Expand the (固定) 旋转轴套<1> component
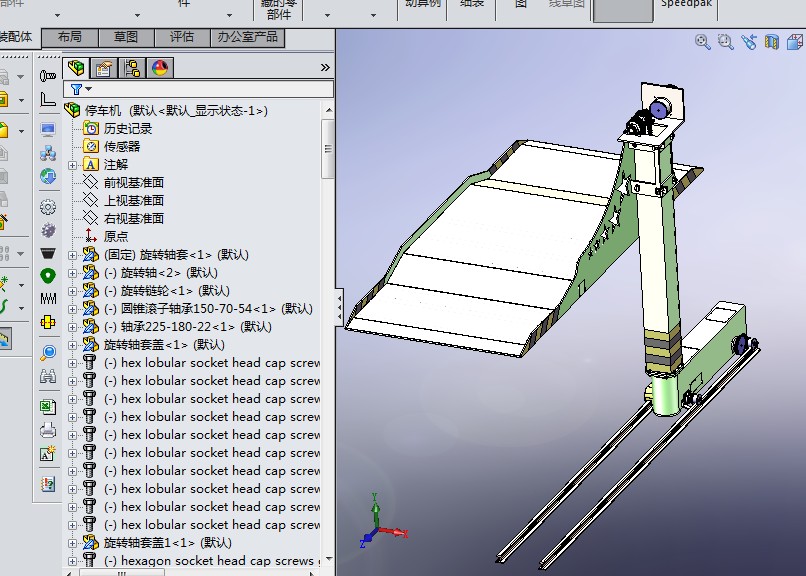806x576 pixels. pos(72,255)
